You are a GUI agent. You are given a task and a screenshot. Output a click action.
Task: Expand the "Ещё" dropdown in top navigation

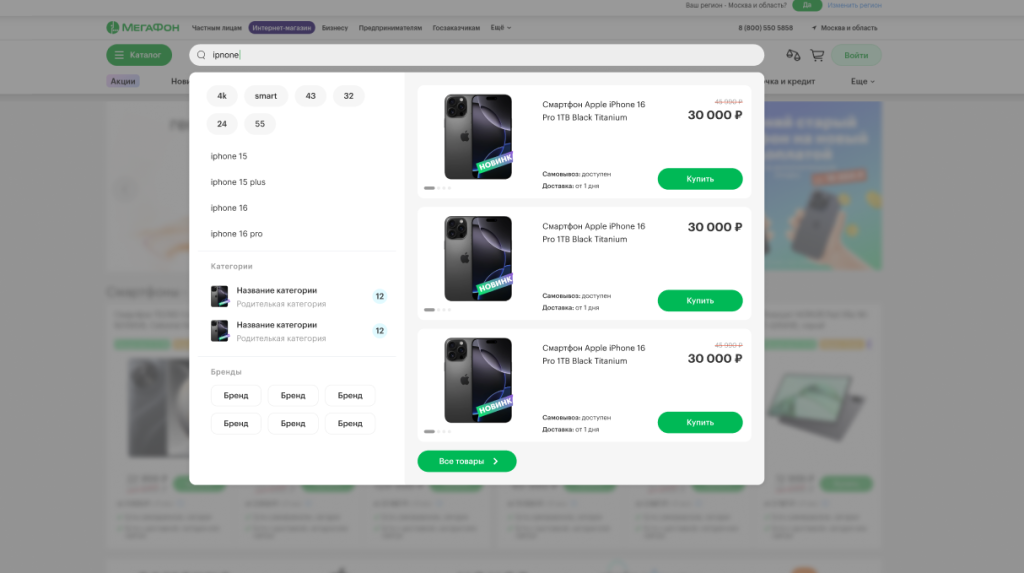[500, 28]
